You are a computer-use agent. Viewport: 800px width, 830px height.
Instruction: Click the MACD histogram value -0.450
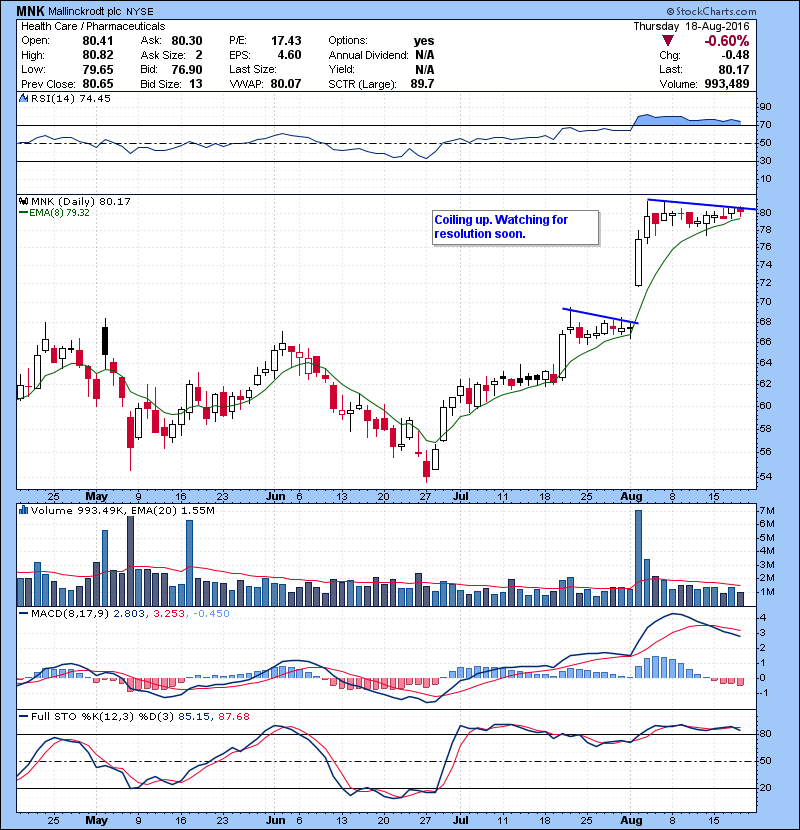coord(211,614)
